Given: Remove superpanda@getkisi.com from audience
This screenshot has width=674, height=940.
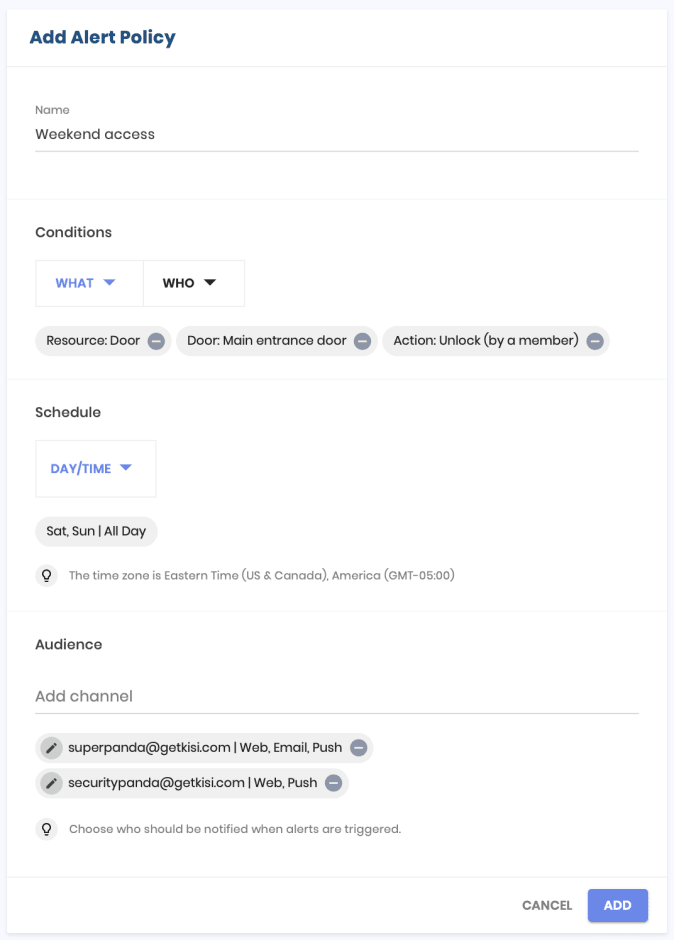Looking at the screenshot, I should point(359,748).
